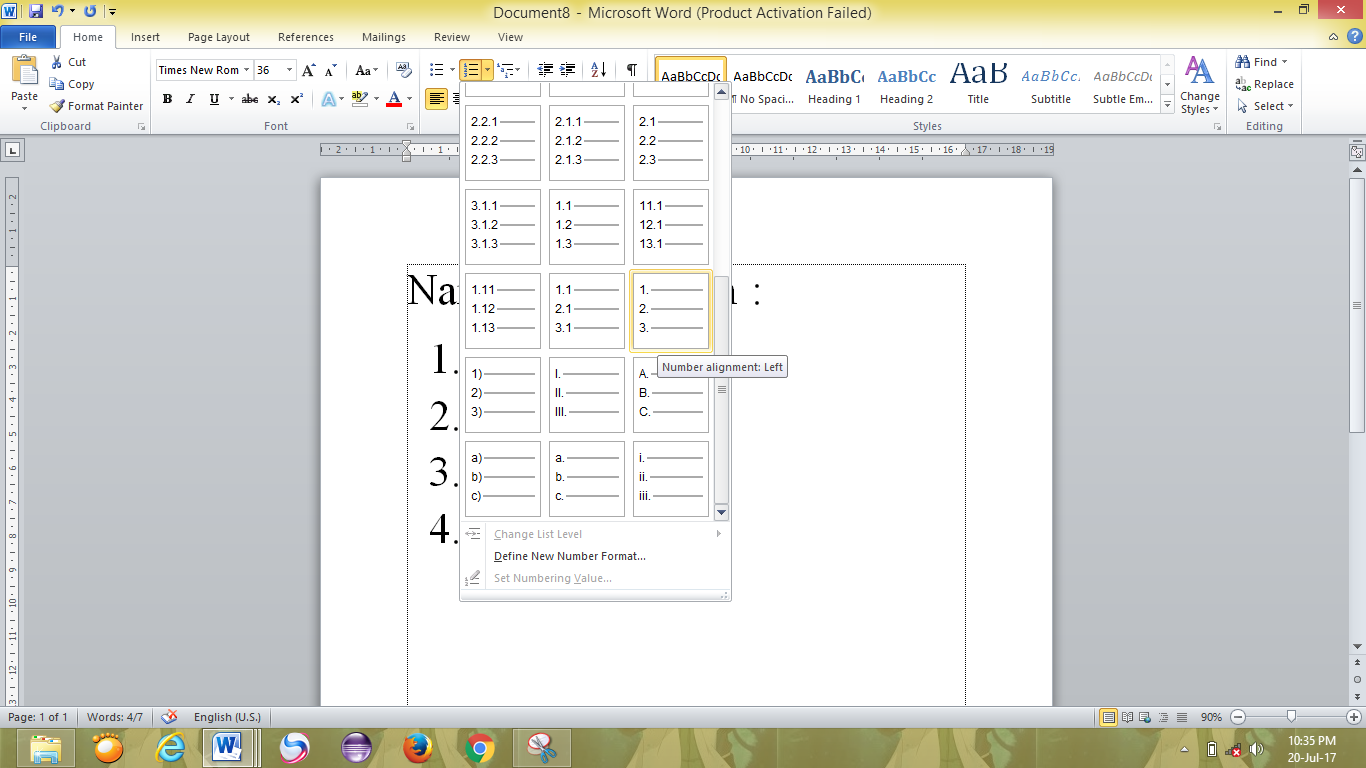Open the File menu
This screenshot has height=768, width=1366.
tap(28, 36)
